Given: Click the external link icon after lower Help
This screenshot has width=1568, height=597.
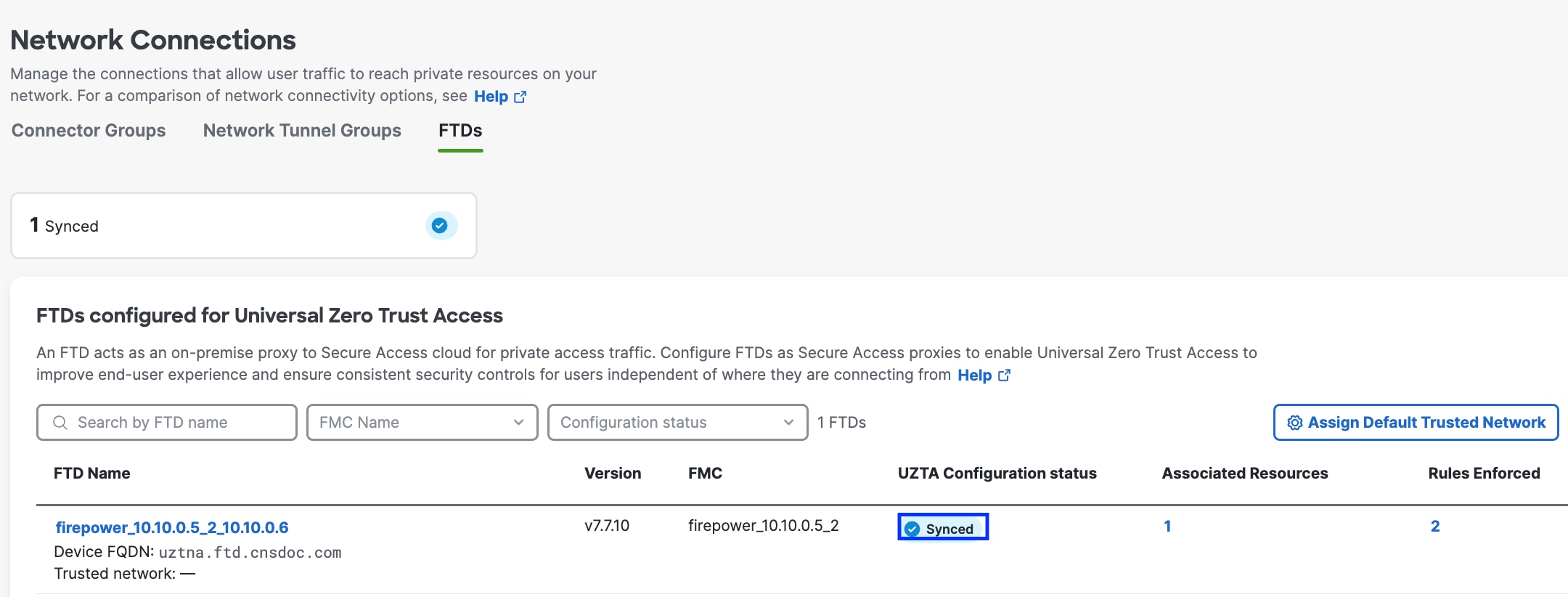Looking at the screenshot, I should pyautogui.click(x=1004, y=375).
